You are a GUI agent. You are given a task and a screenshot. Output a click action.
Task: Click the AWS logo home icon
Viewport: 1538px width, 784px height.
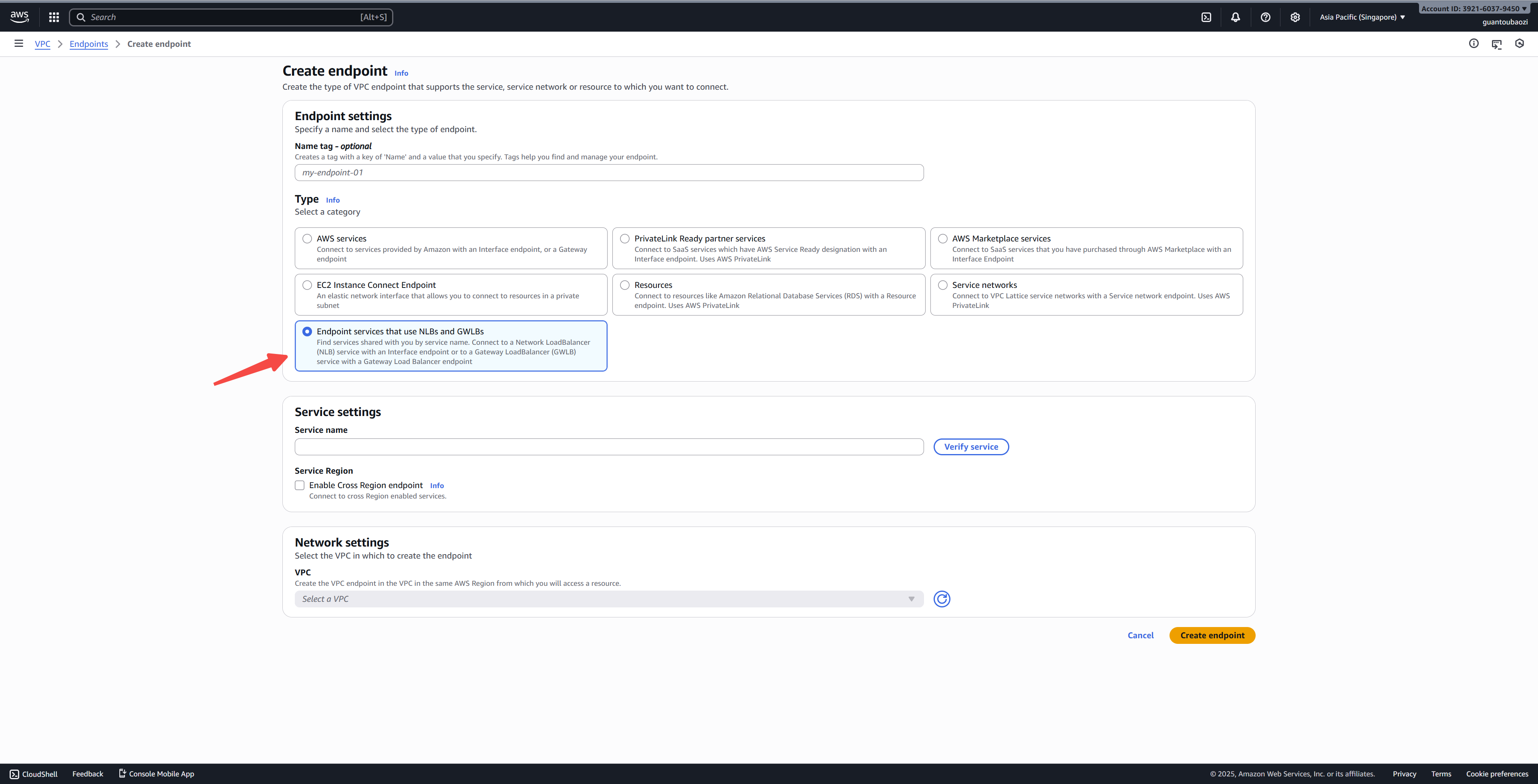tap(20, 17)
